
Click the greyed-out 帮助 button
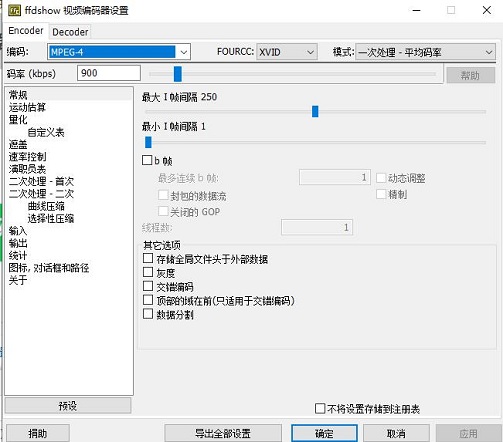pos(470,75)
